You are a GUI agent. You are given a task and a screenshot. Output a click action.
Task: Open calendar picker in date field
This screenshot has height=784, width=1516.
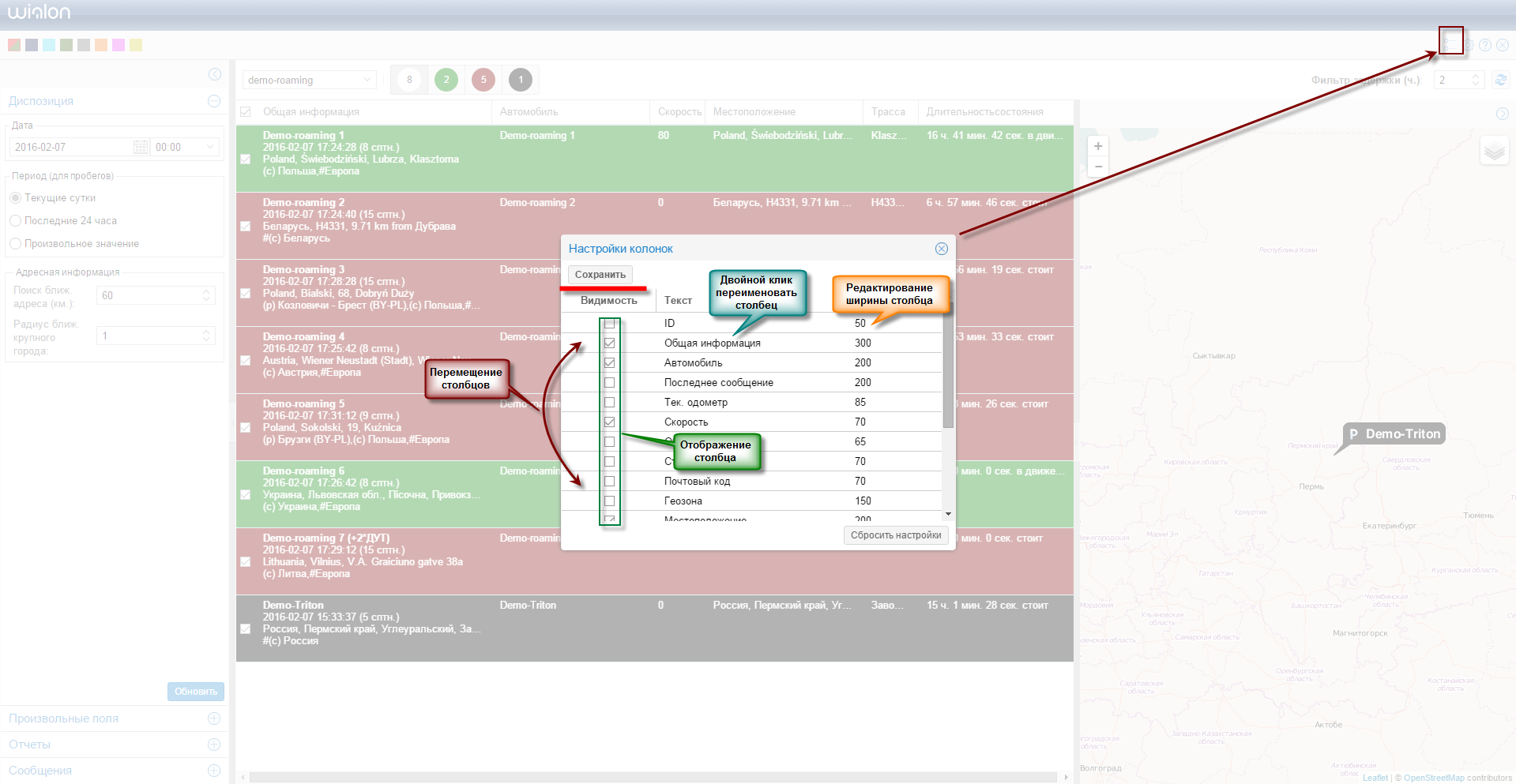coord(141,147)
